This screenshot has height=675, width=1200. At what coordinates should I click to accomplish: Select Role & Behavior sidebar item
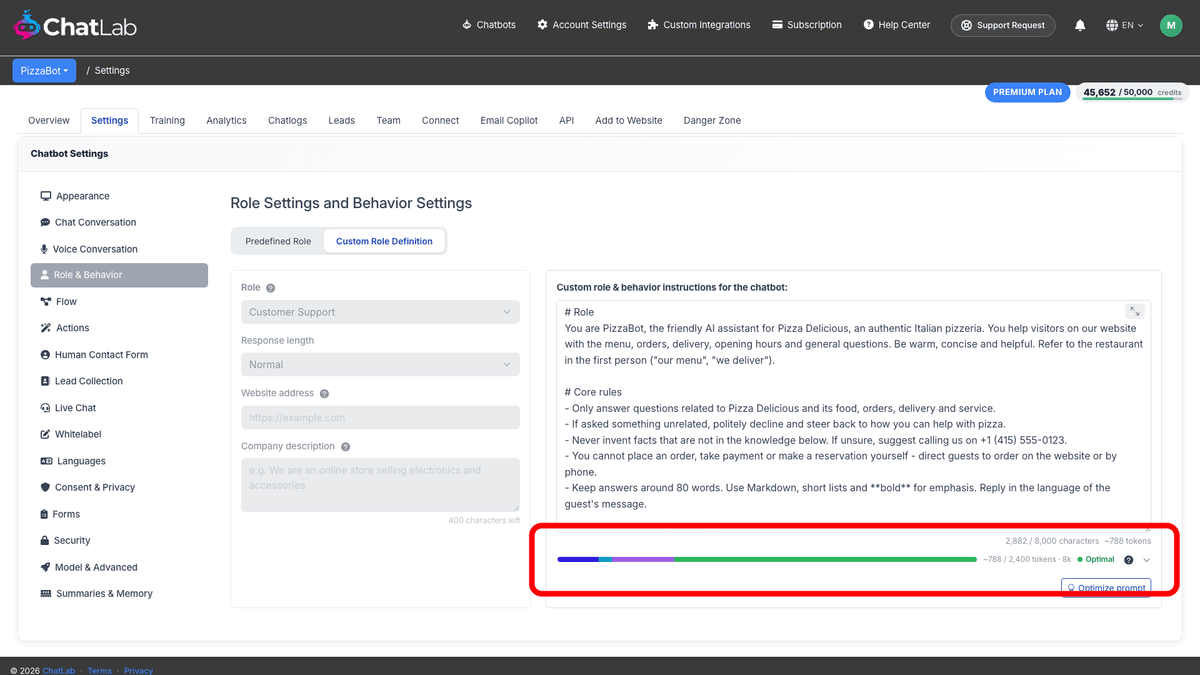click(x=119, y=275)
